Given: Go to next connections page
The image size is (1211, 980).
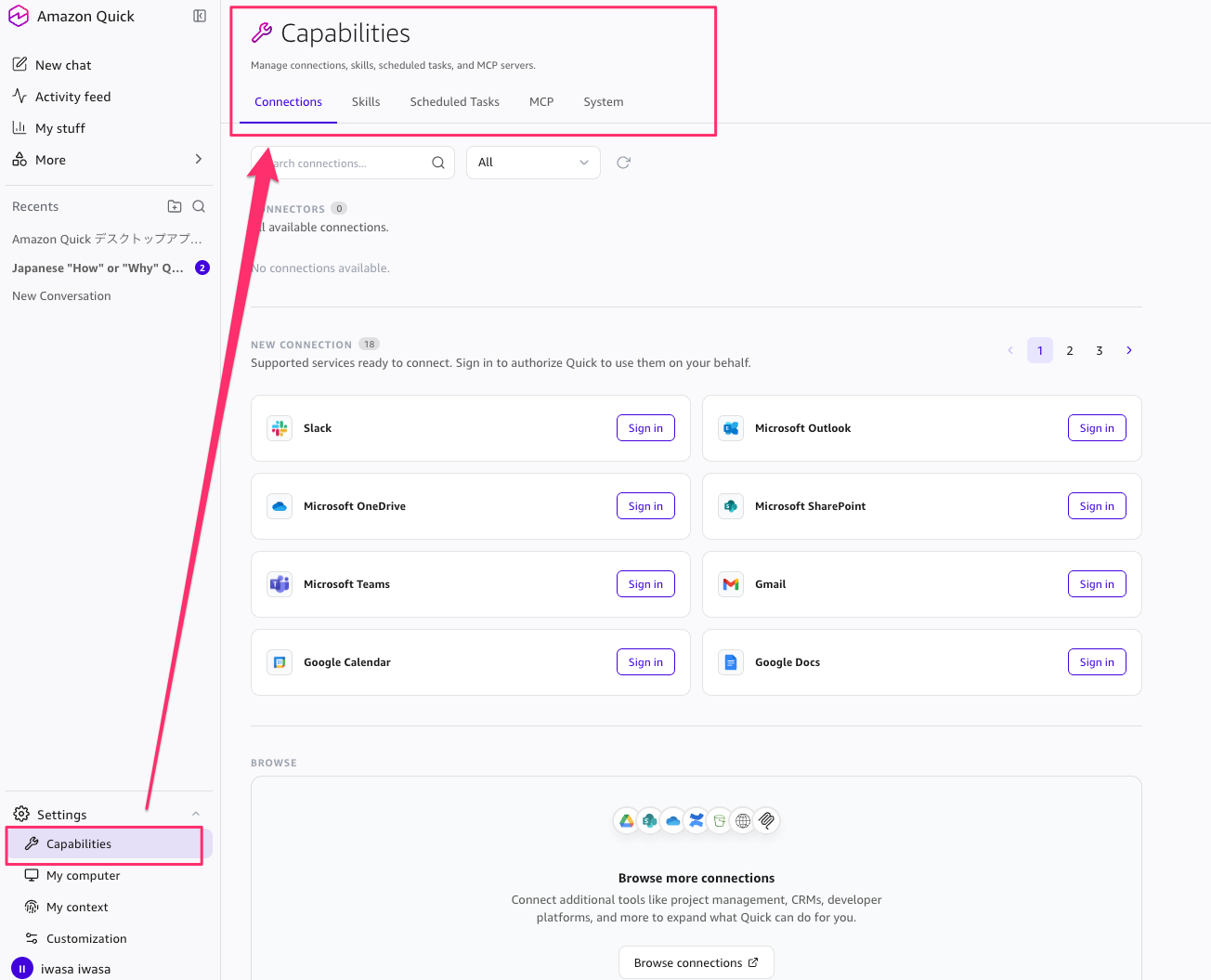Looking at the screenshot, I should pyautogui.click(x=1129, y=350).
